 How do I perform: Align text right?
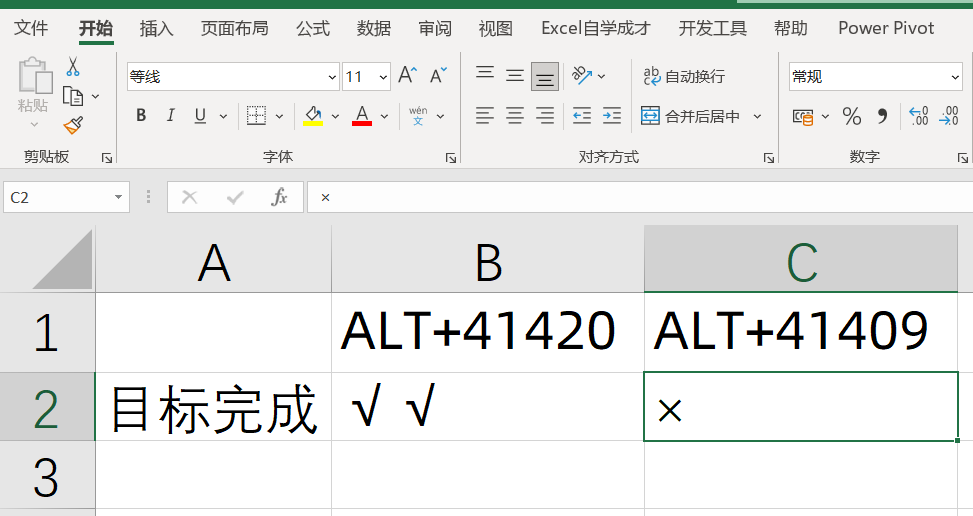point(545,116)
